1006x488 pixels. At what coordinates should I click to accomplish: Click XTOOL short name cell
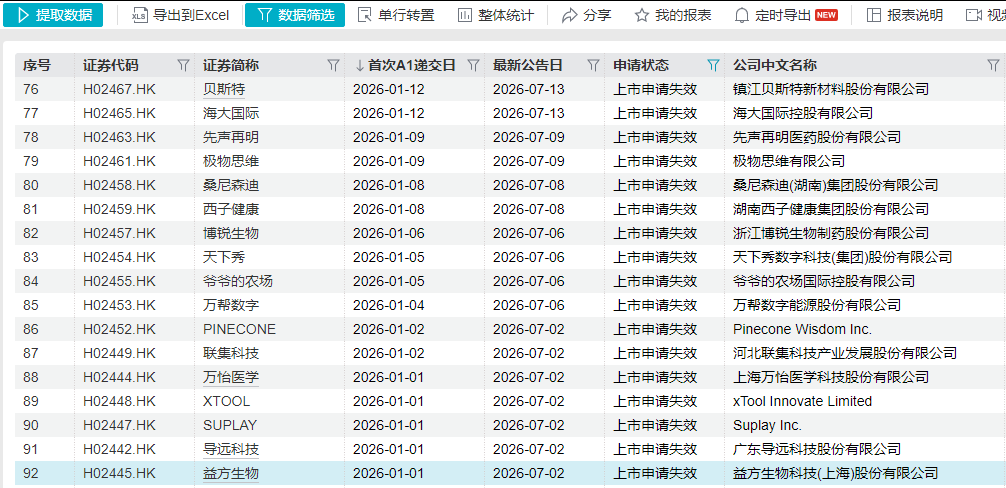point(226,401)
